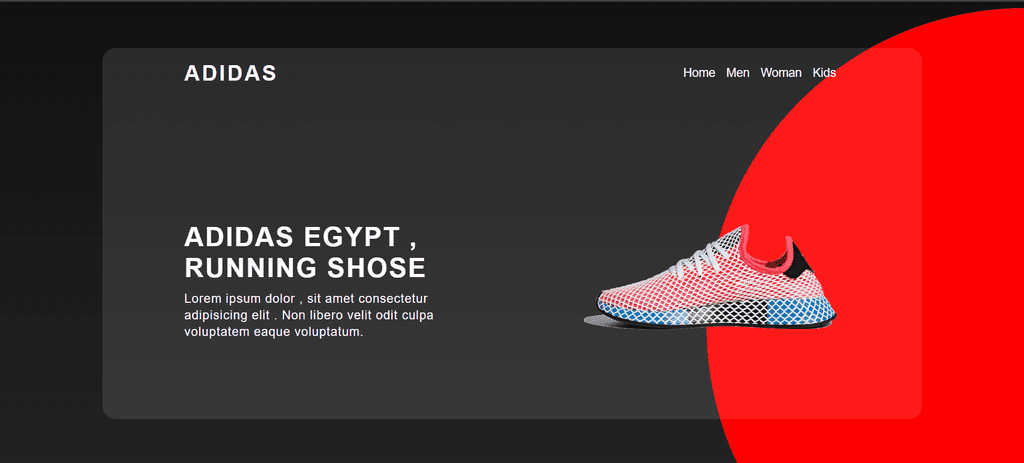The image size is (1024, 463).
Task: Click the blue mesh sole of the shoe
Action: click(x=803, y=310)
